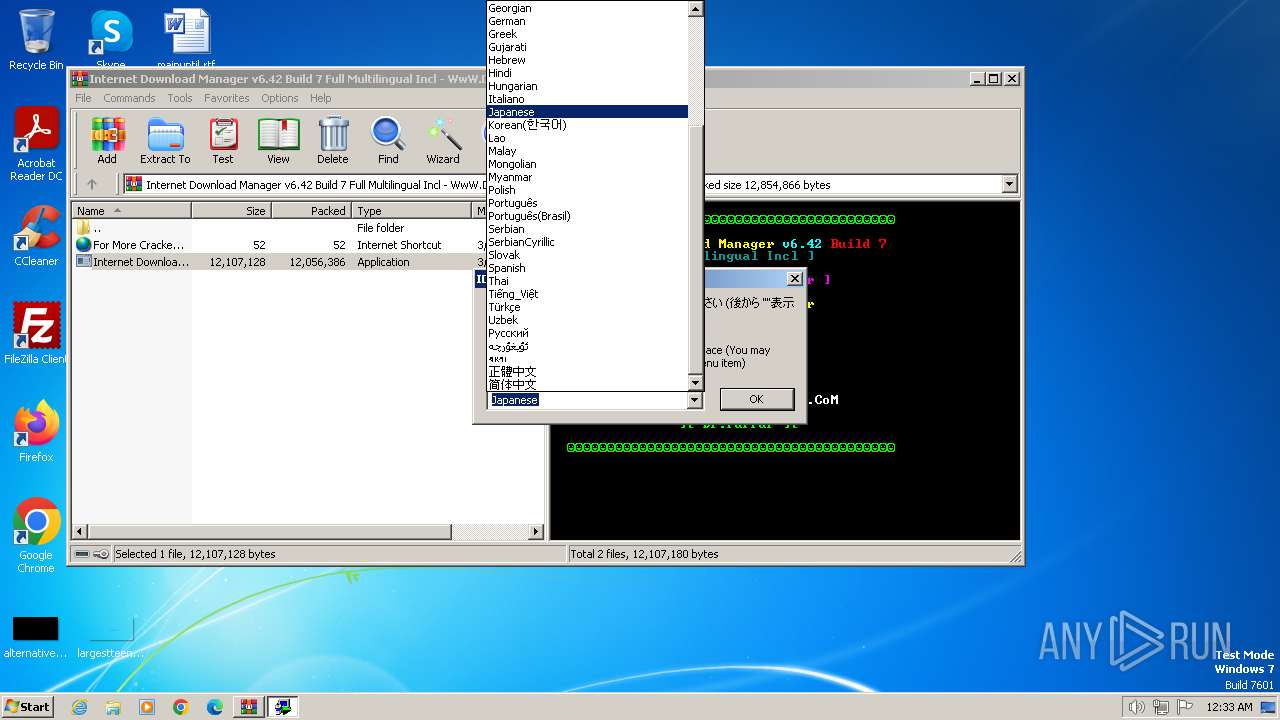1280x720 pixels.
Task: Select highlighted Japanese list entry
Action: point(587,112)
